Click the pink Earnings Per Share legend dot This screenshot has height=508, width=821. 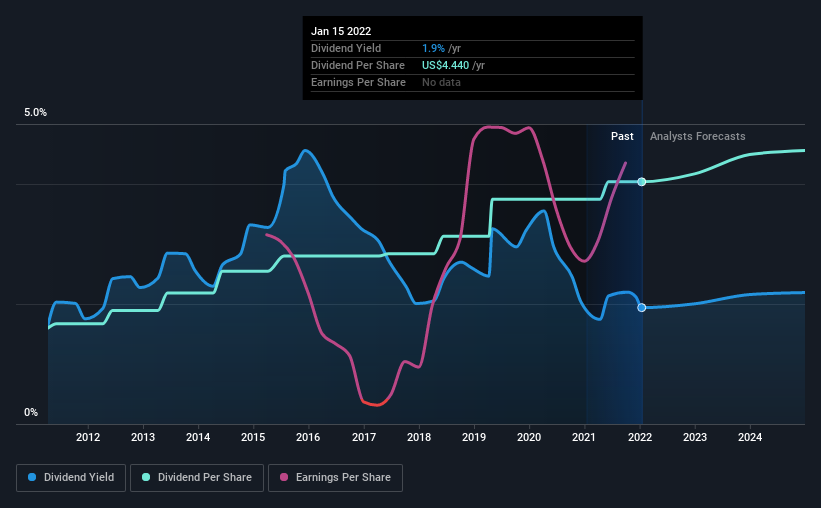[x=284, y=477]
